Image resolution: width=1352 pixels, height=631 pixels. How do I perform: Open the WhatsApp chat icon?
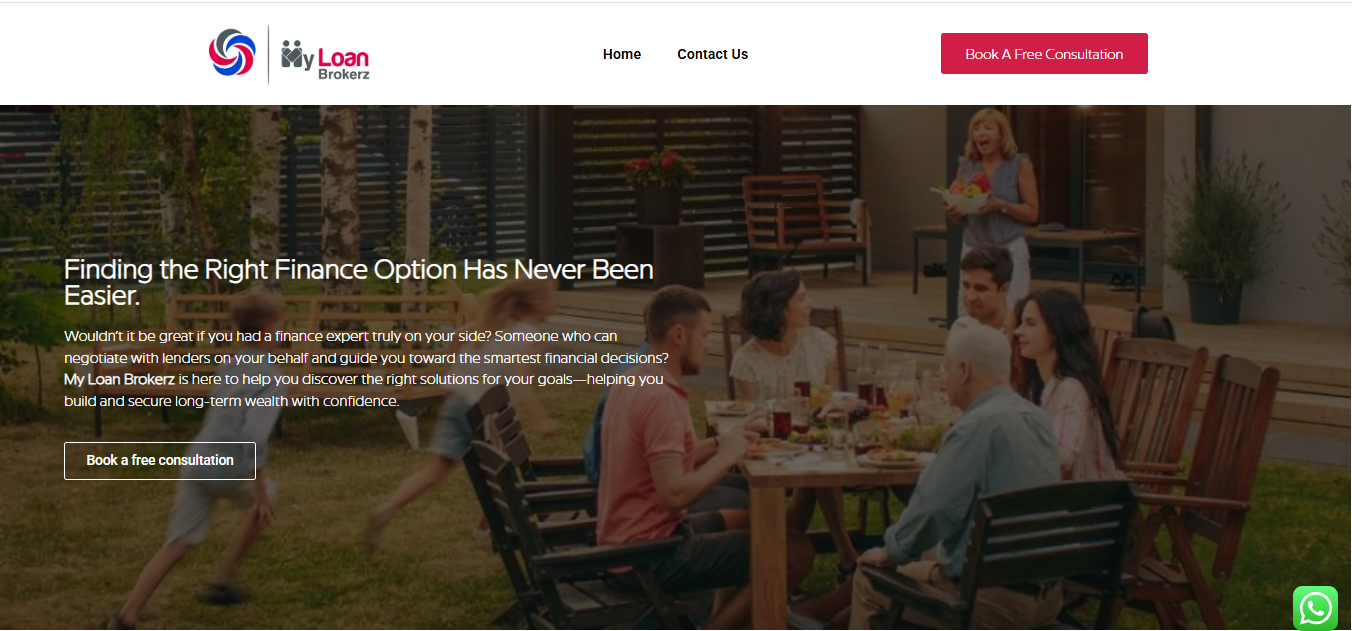(x=1314, y=608)
